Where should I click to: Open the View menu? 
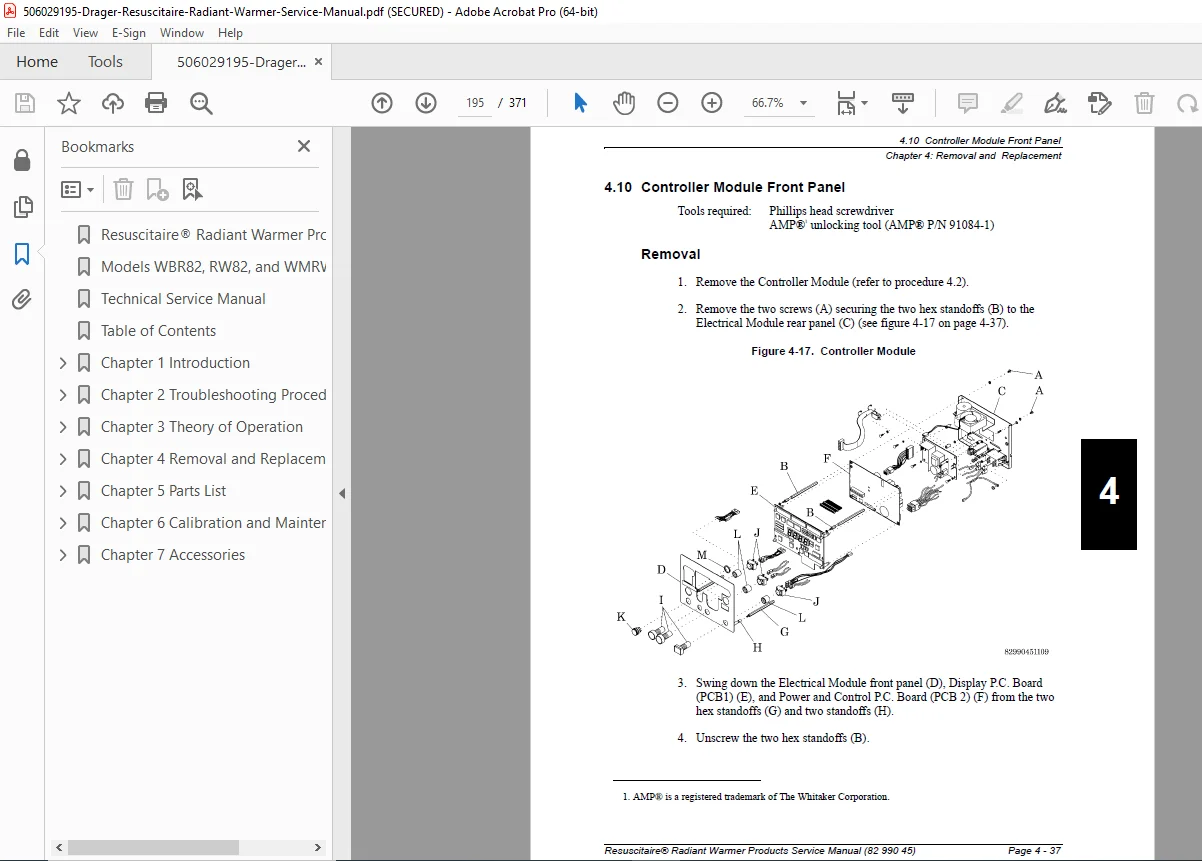[86, 33]
